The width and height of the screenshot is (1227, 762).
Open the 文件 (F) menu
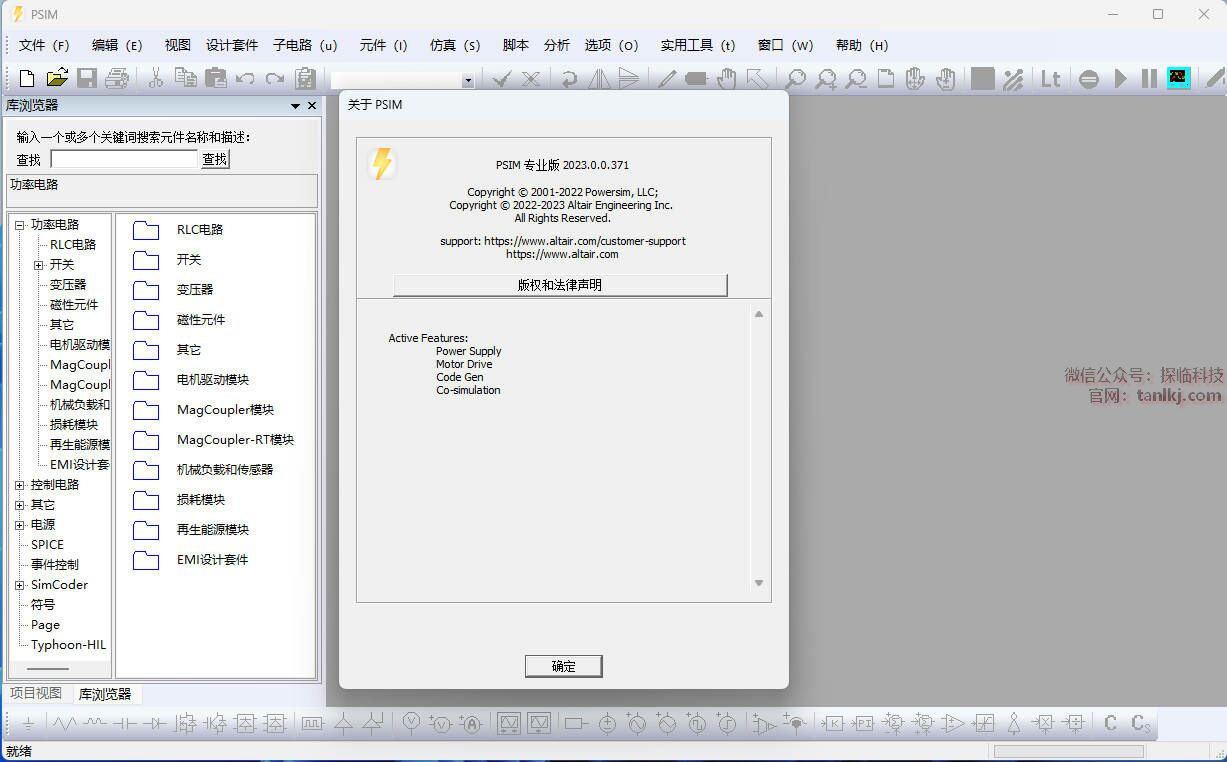point(44,45)
